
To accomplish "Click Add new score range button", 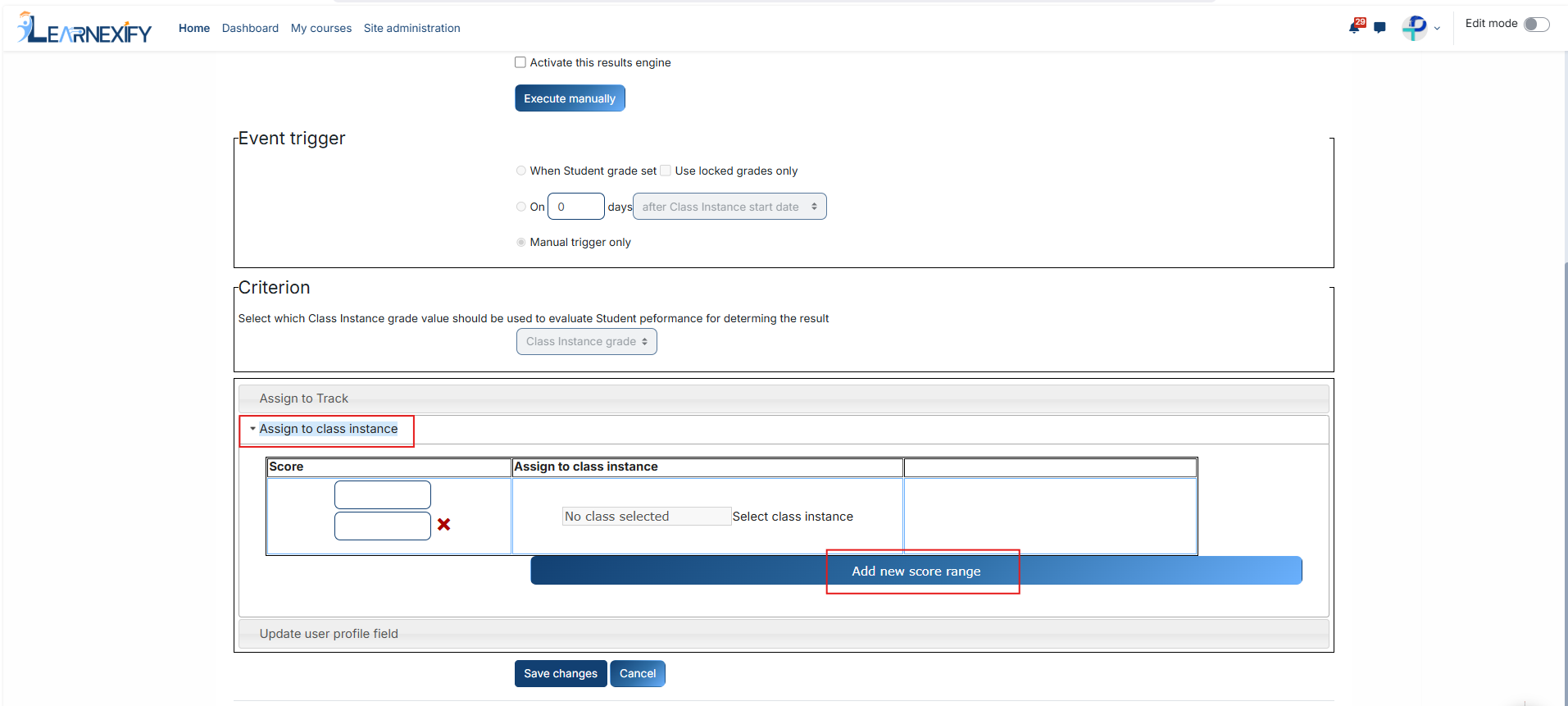I will (916, 571).
